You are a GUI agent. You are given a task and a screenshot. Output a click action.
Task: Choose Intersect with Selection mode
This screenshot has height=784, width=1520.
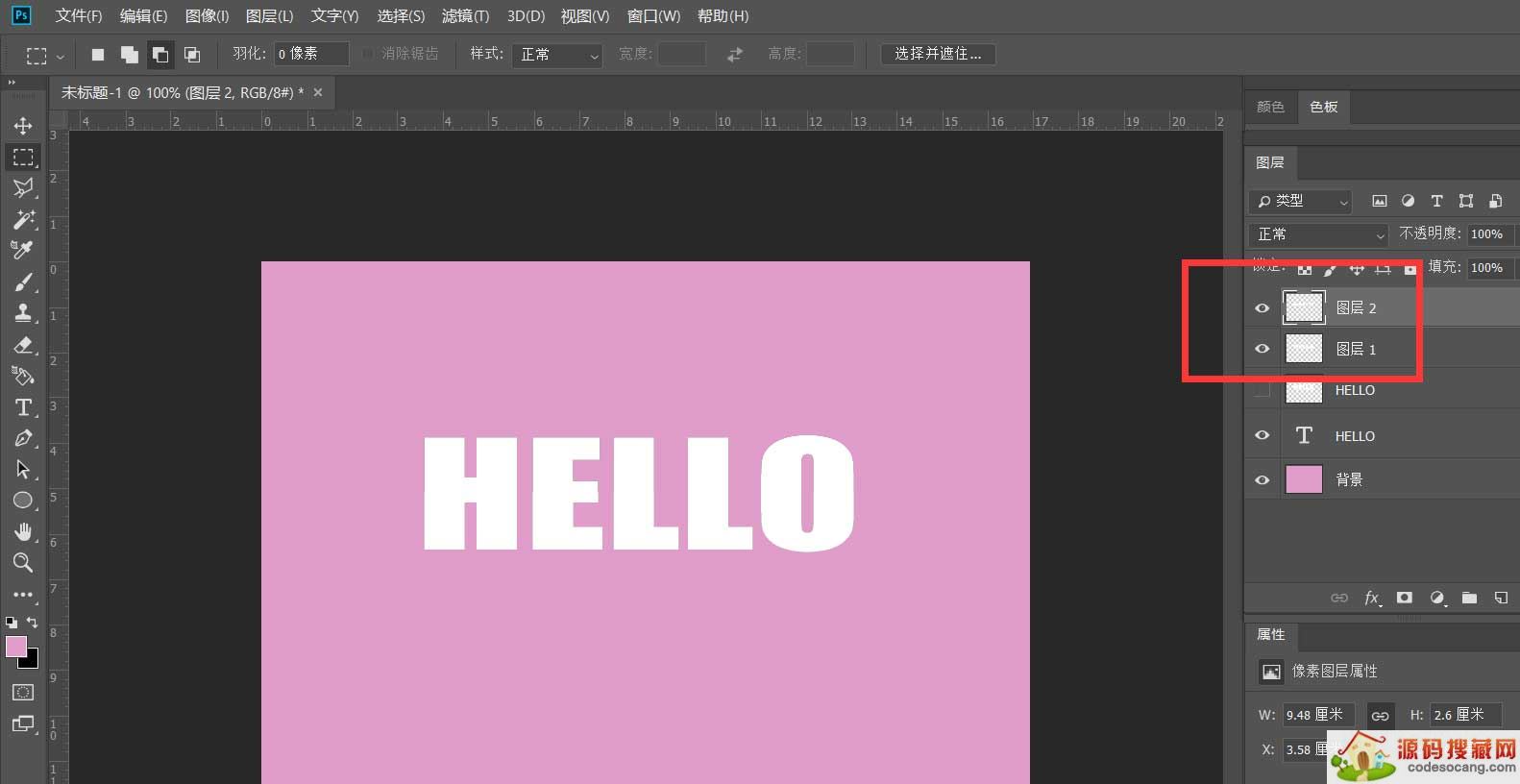click(x=192, y=55)
